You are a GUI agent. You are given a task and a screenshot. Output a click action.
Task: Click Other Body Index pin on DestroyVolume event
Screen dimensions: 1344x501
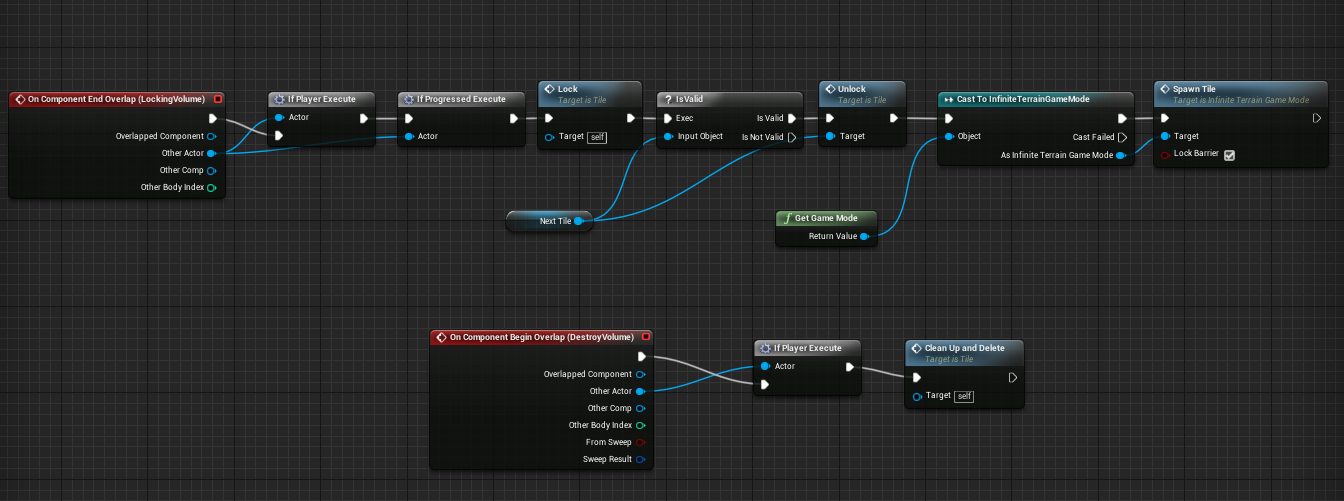640,425
